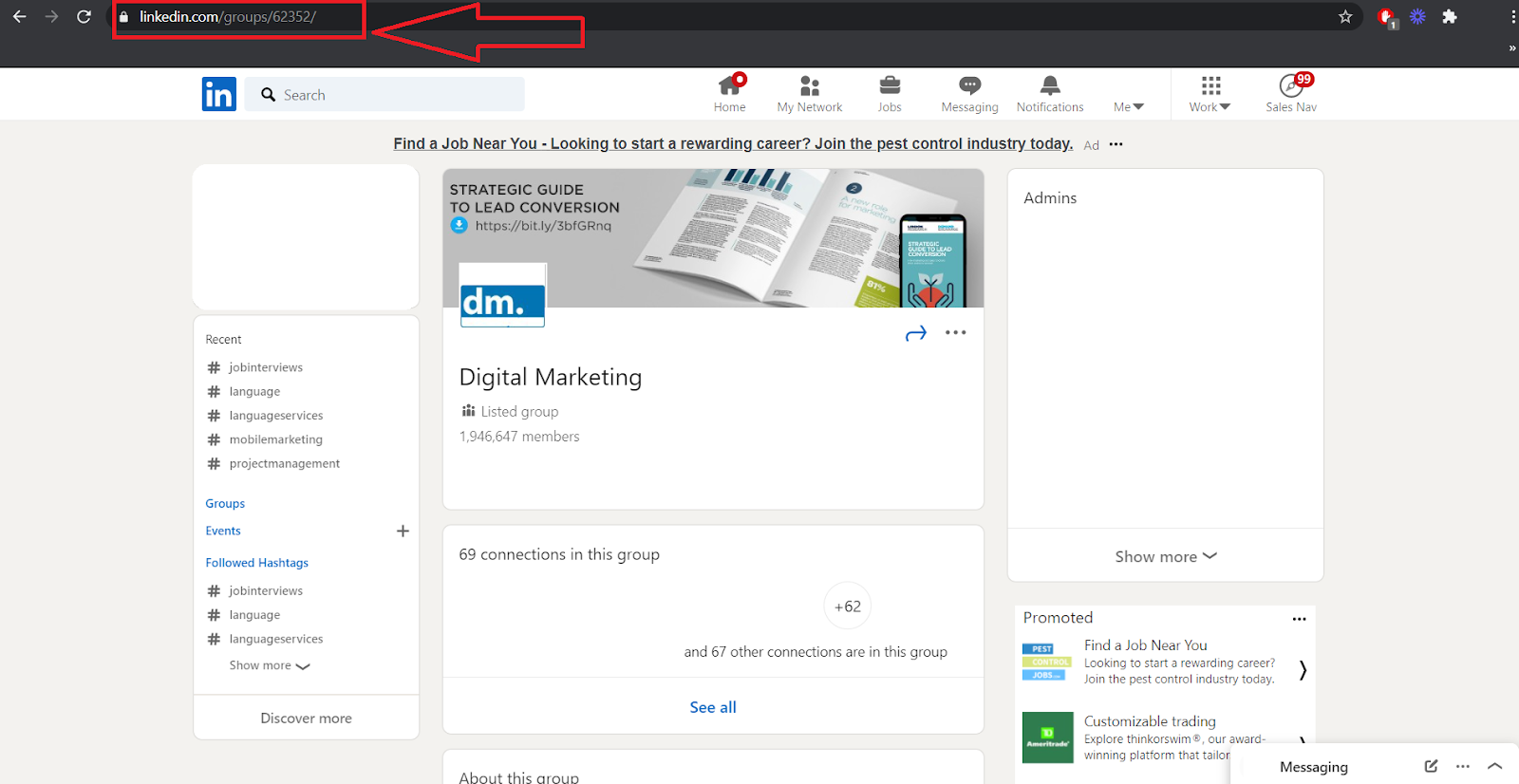Image resolution: width=1519 pixels, height=784 pixels.
Task: Open the mobilemarketing hashtag
Action: [275, 439]
